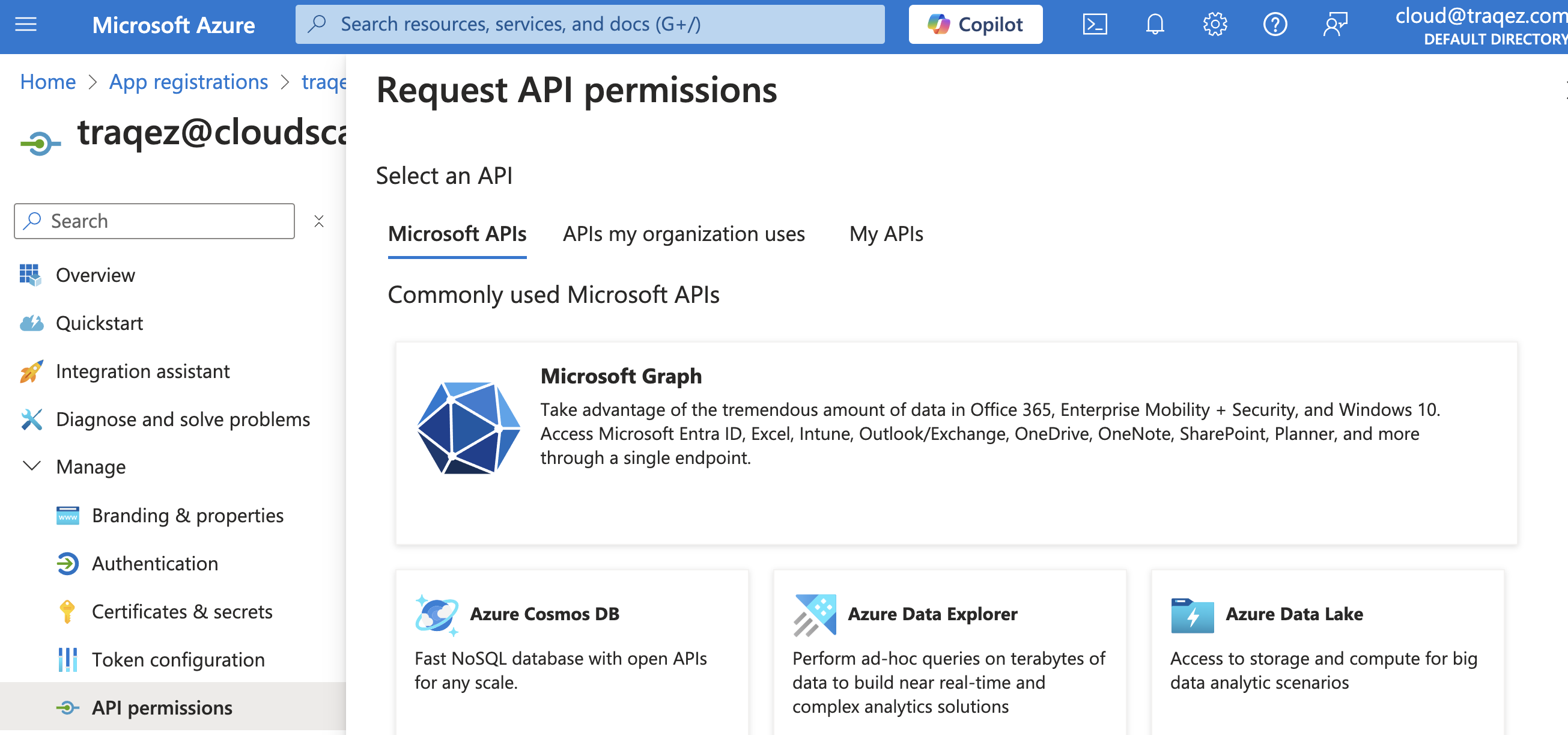Open the portal hamburger menu

coord(26,25)
